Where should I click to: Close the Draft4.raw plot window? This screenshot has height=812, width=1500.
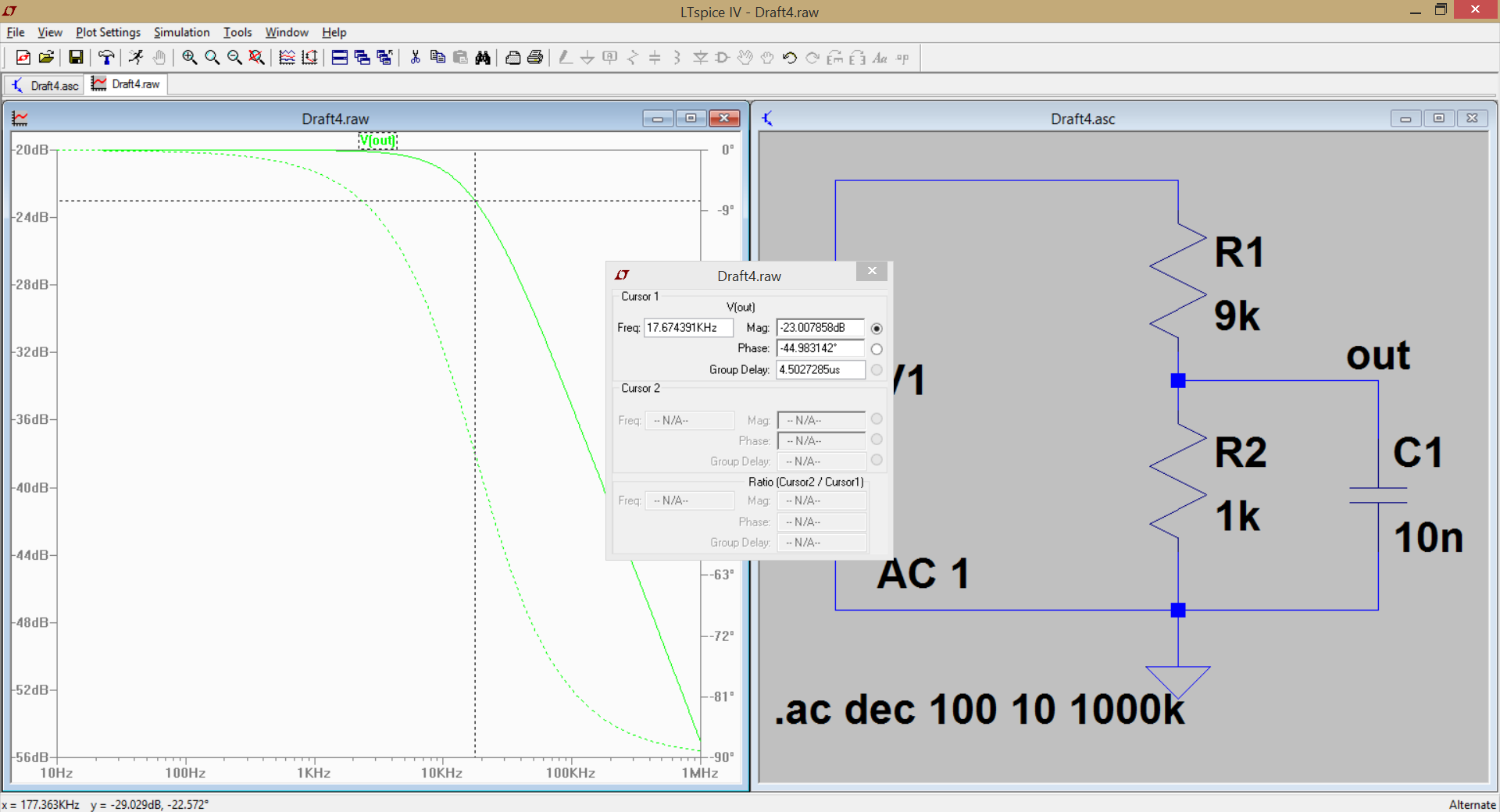(x=724, y=118)
